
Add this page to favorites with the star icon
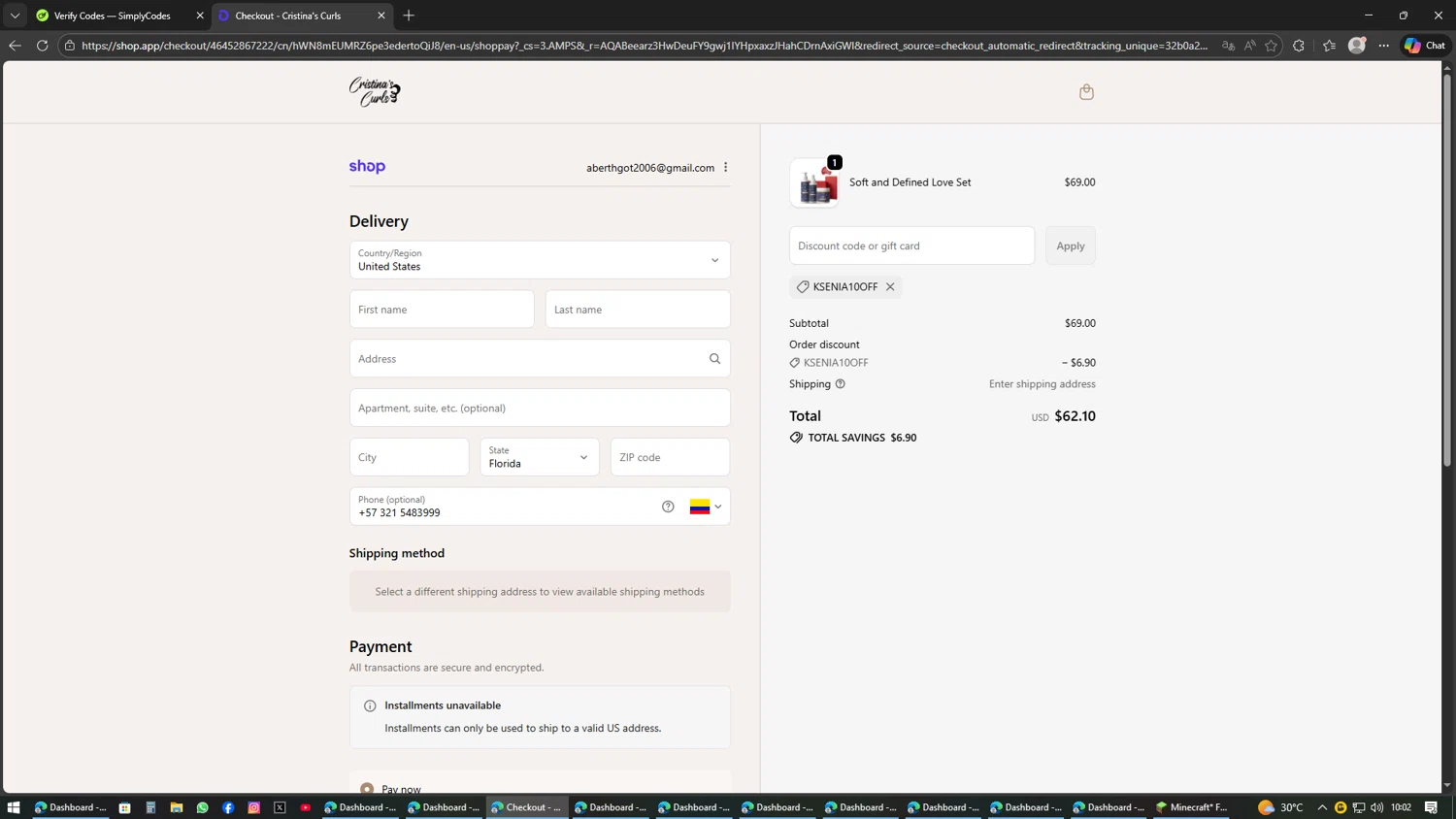1271,46
